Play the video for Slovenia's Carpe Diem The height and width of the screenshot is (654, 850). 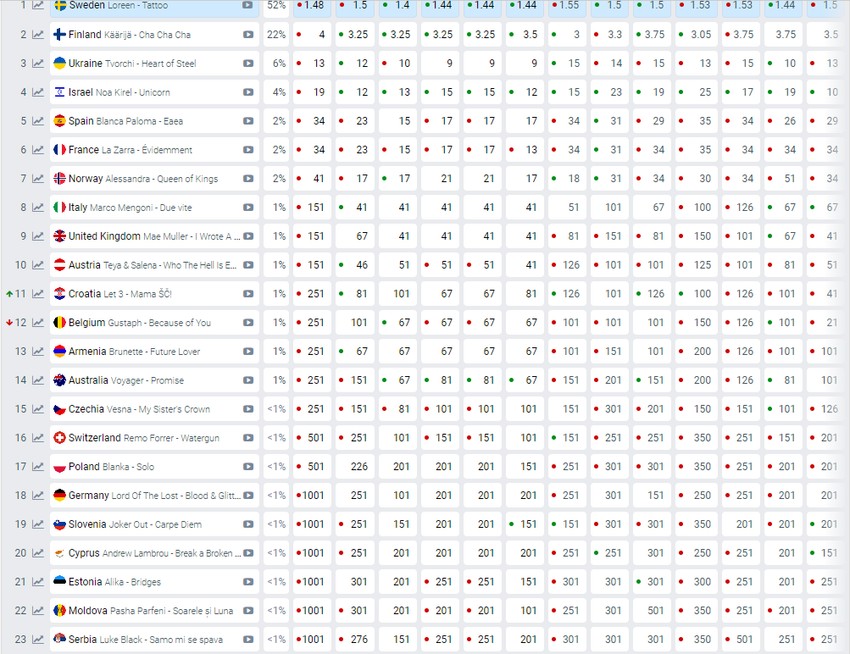[248, 524]
